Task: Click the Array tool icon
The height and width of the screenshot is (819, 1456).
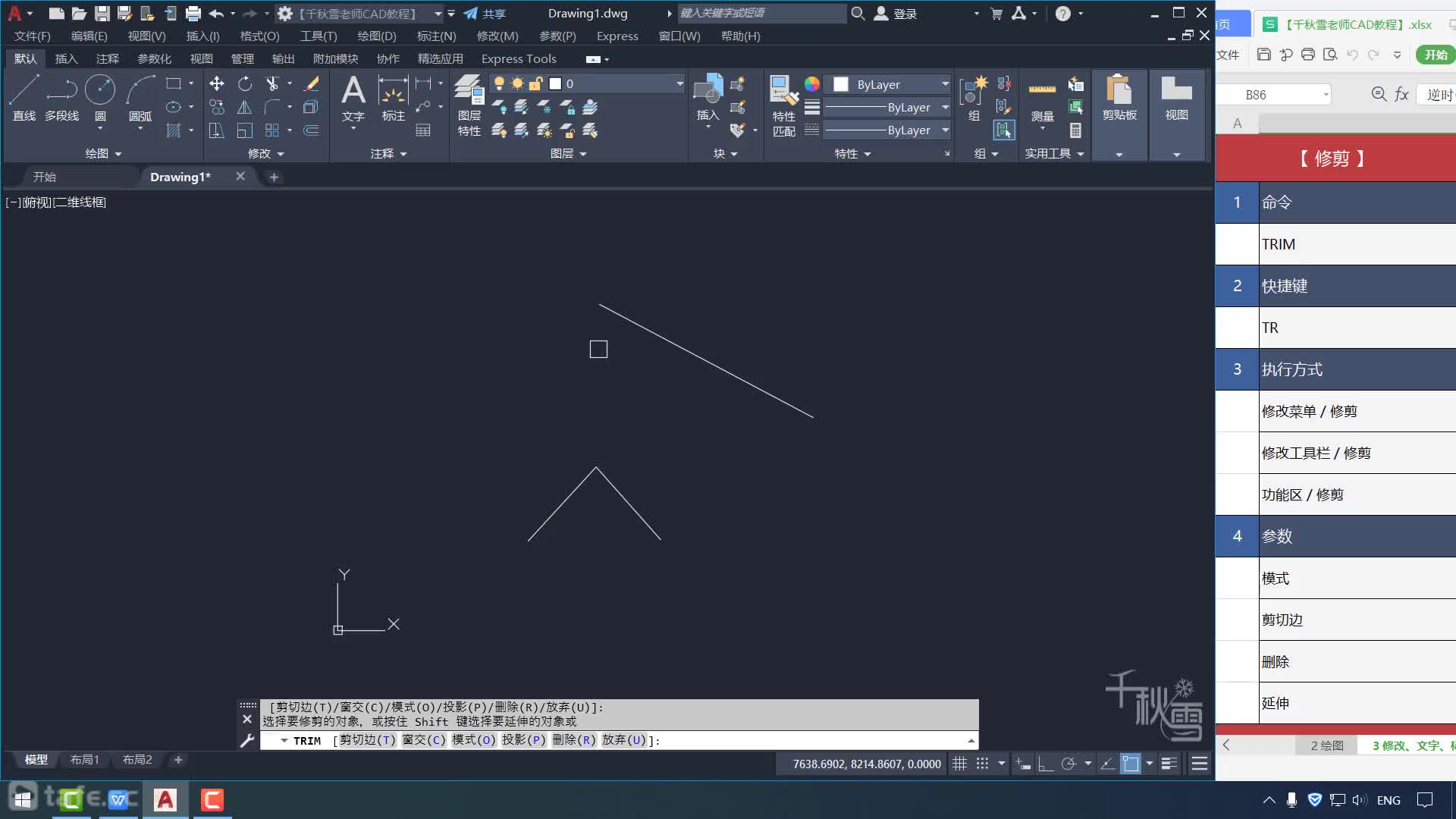Action: tap(272, 130)
